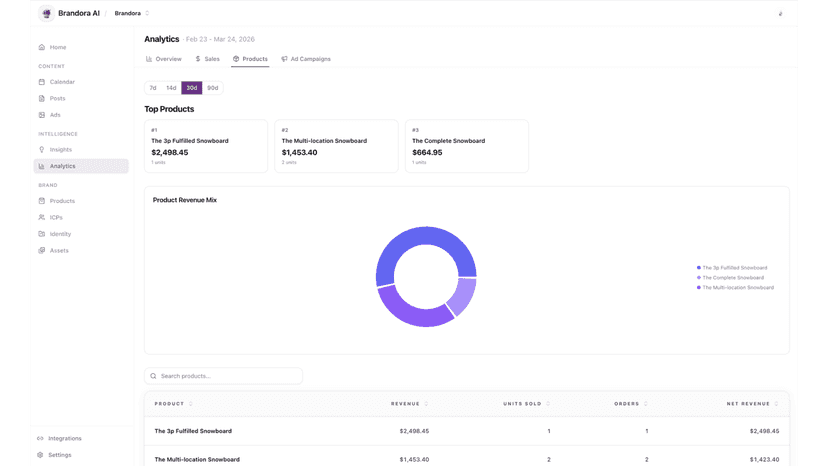This screenshot has height=466, width=828.
Task: Click the Analytics chart icon in sidebar
Action: point(42,166)
